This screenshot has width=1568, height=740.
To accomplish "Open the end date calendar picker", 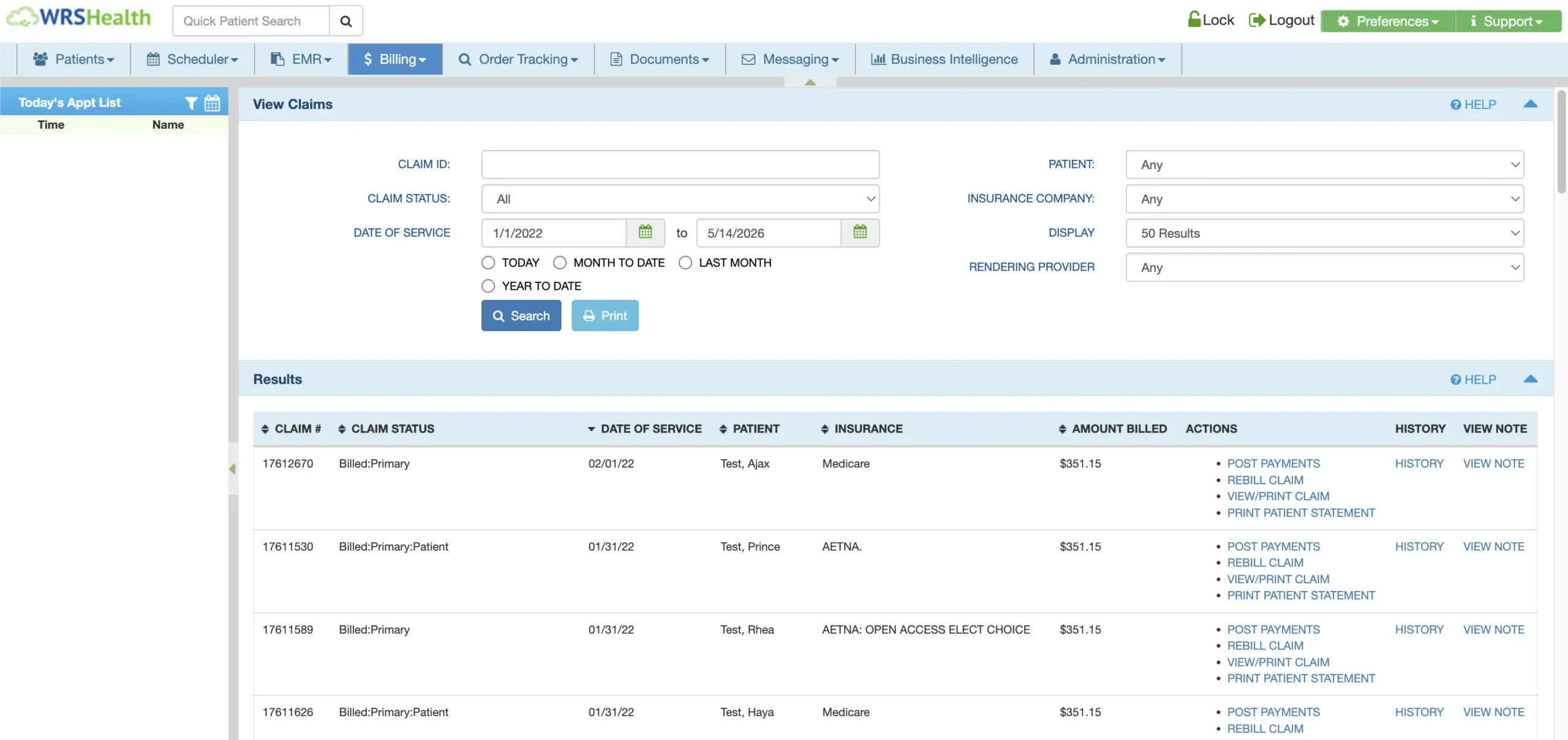I will [860, 232].
